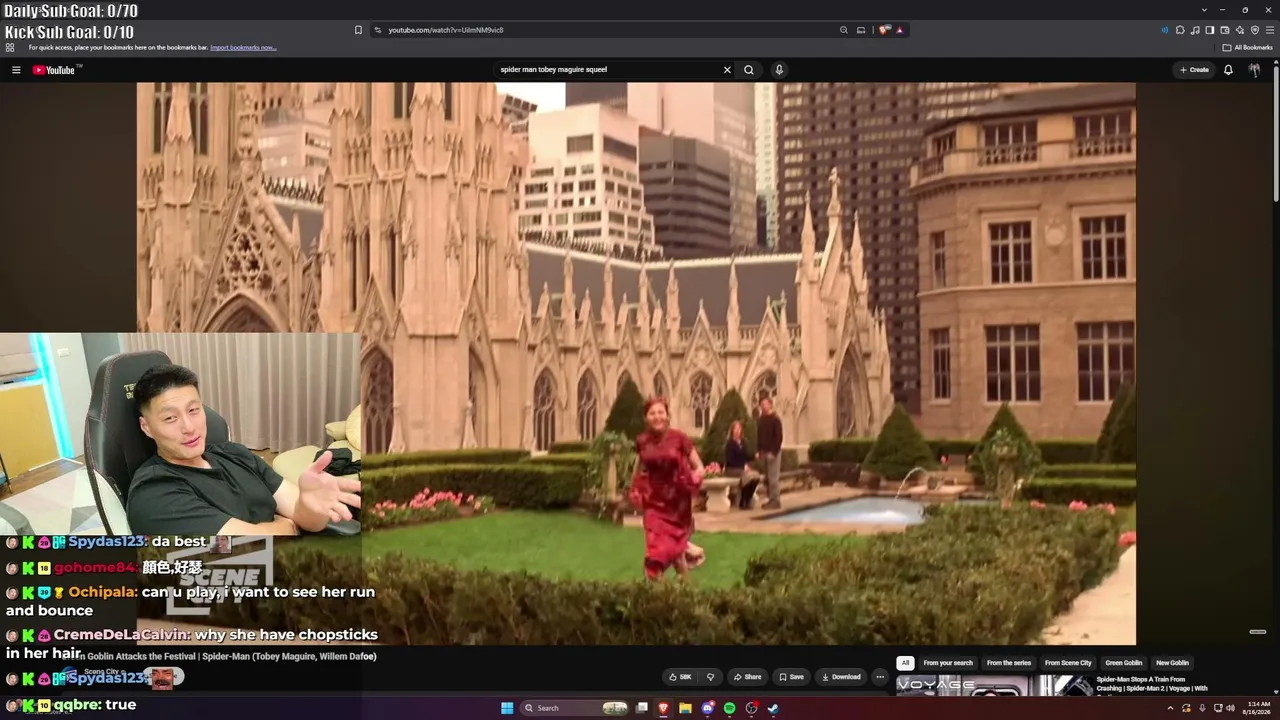Select the From your search chip
Image resolution: width=1280 pixels, height=720 pixels.
(948, 663)
